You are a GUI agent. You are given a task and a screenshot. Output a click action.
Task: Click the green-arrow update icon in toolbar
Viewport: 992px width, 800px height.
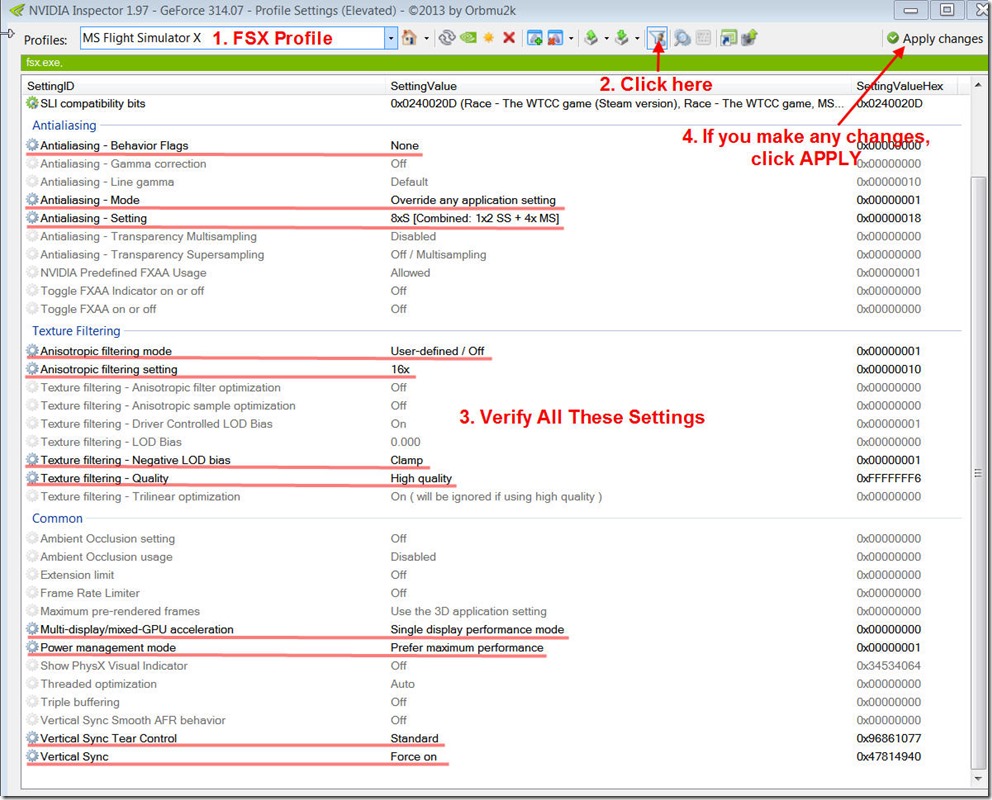click(749, 38)
